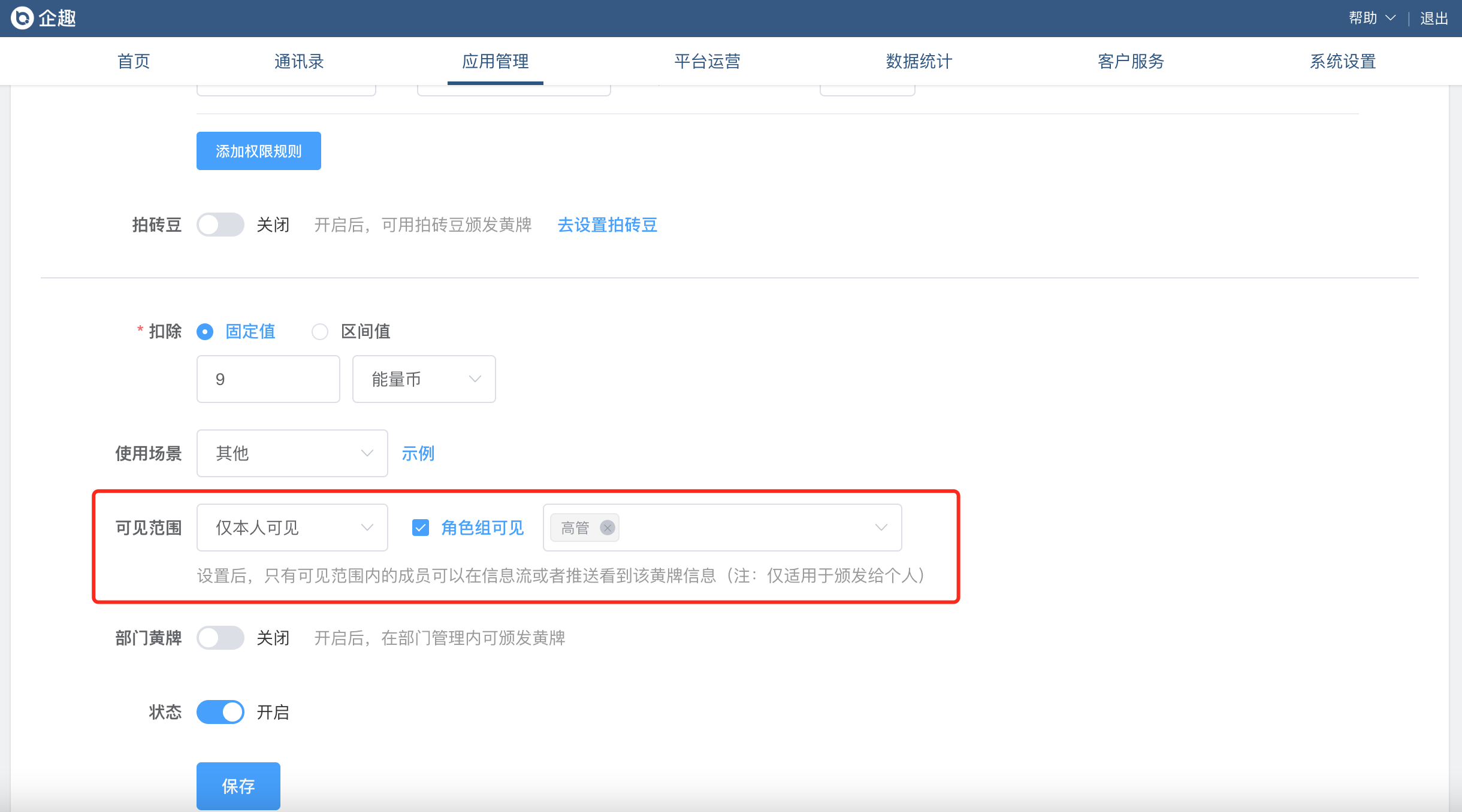Expand the 帮助 dropdown arrow
1462x812 pixels.
pos(1391,18)
